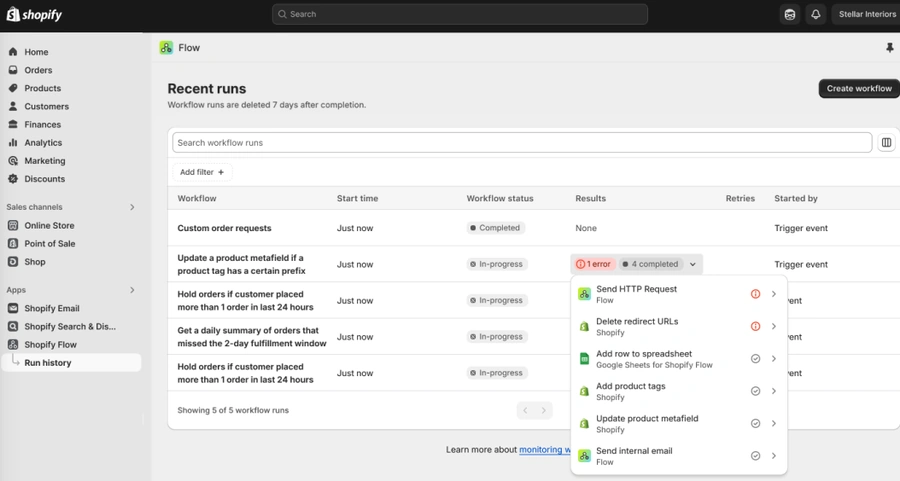The image size is (900, 481).
Task: Go to the next page of runs
Action: click(544, 410)
